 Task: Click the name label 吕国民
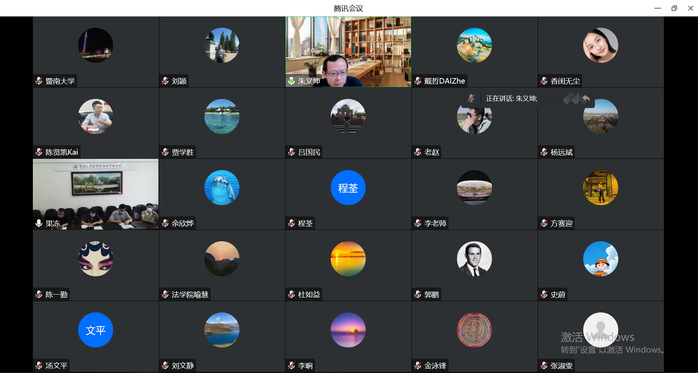point(309,152)
